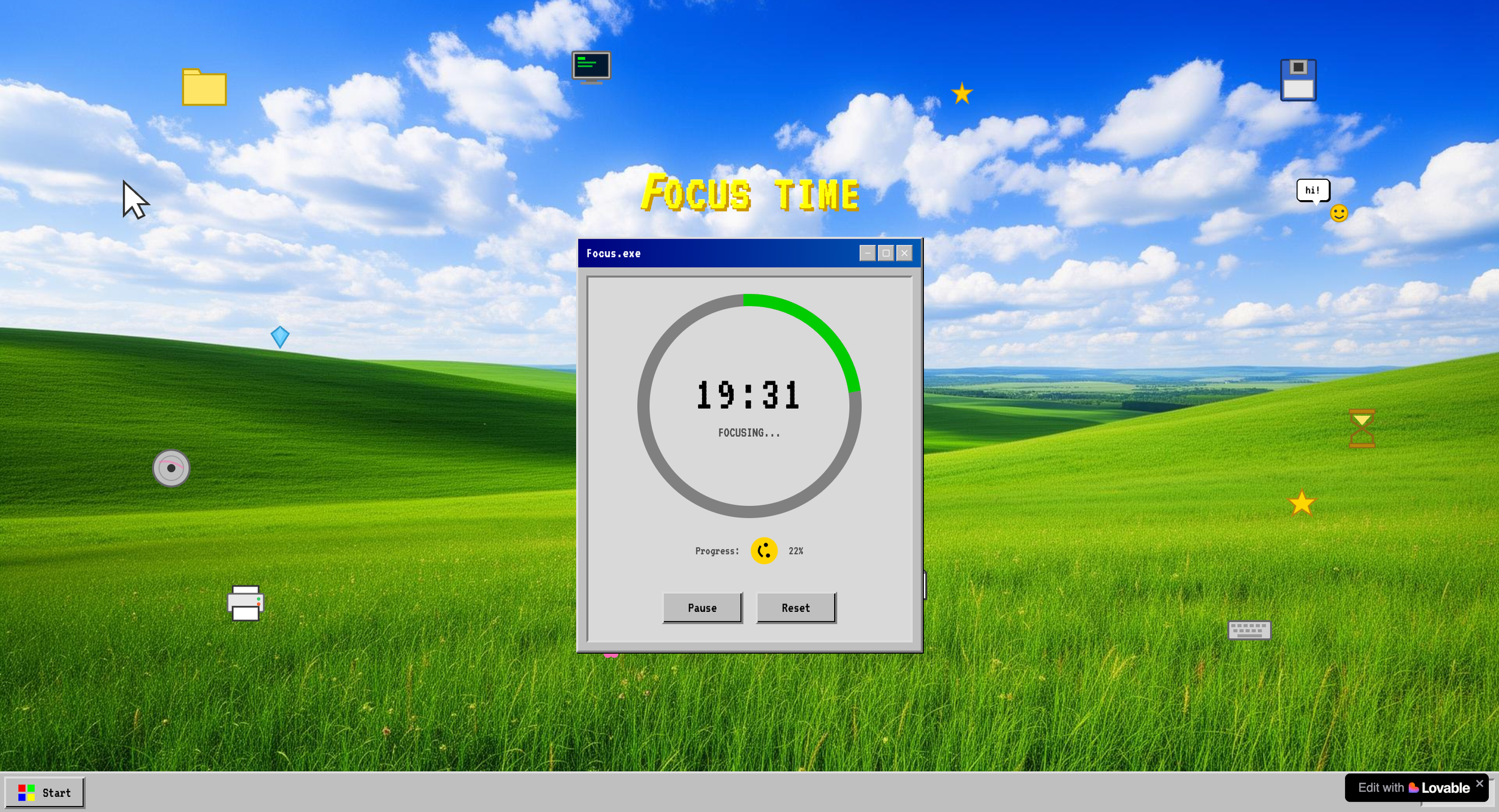Click the small star near clouds

(x=962, y=93)
